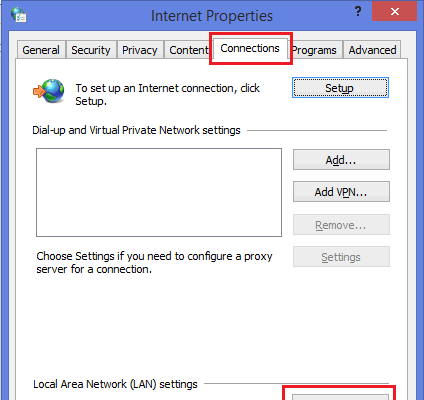This screenshot has height=400, width=424.
Task: Select the Connections tab
Action: [250, 49]
